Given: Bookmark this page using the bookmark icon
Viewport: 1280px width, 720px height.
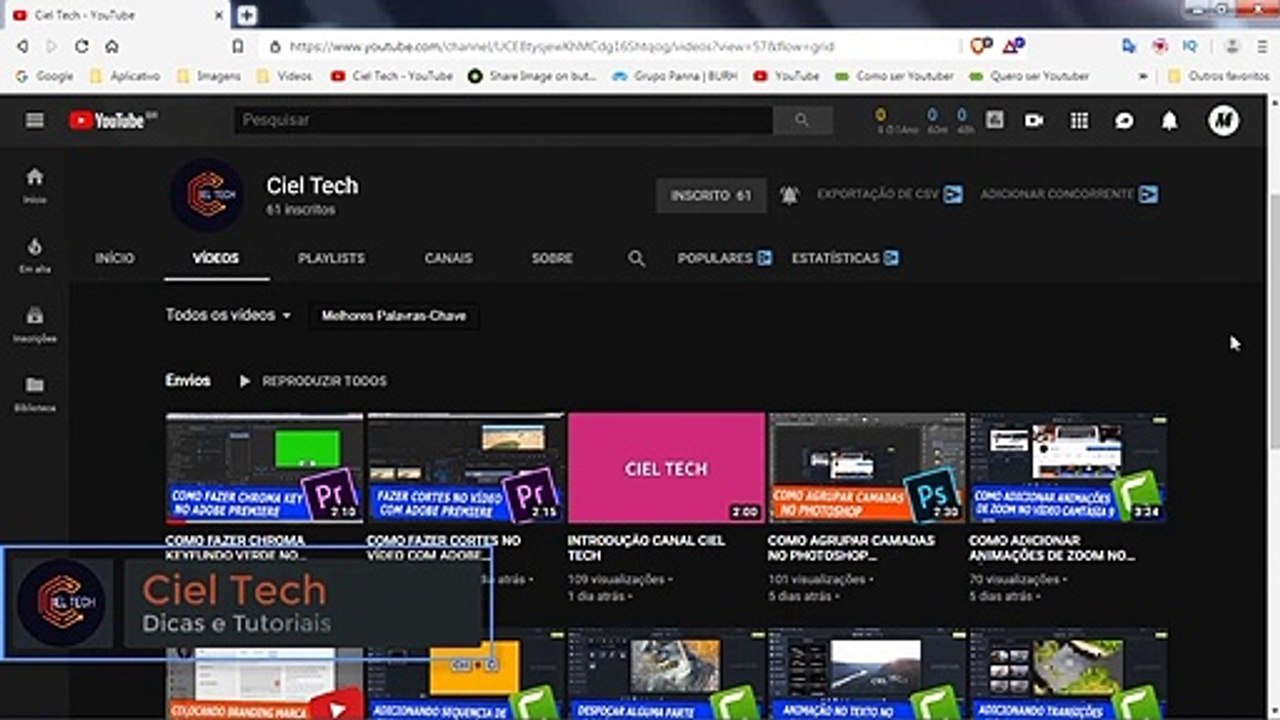Looking at the screenshot, I should (238, 46).
